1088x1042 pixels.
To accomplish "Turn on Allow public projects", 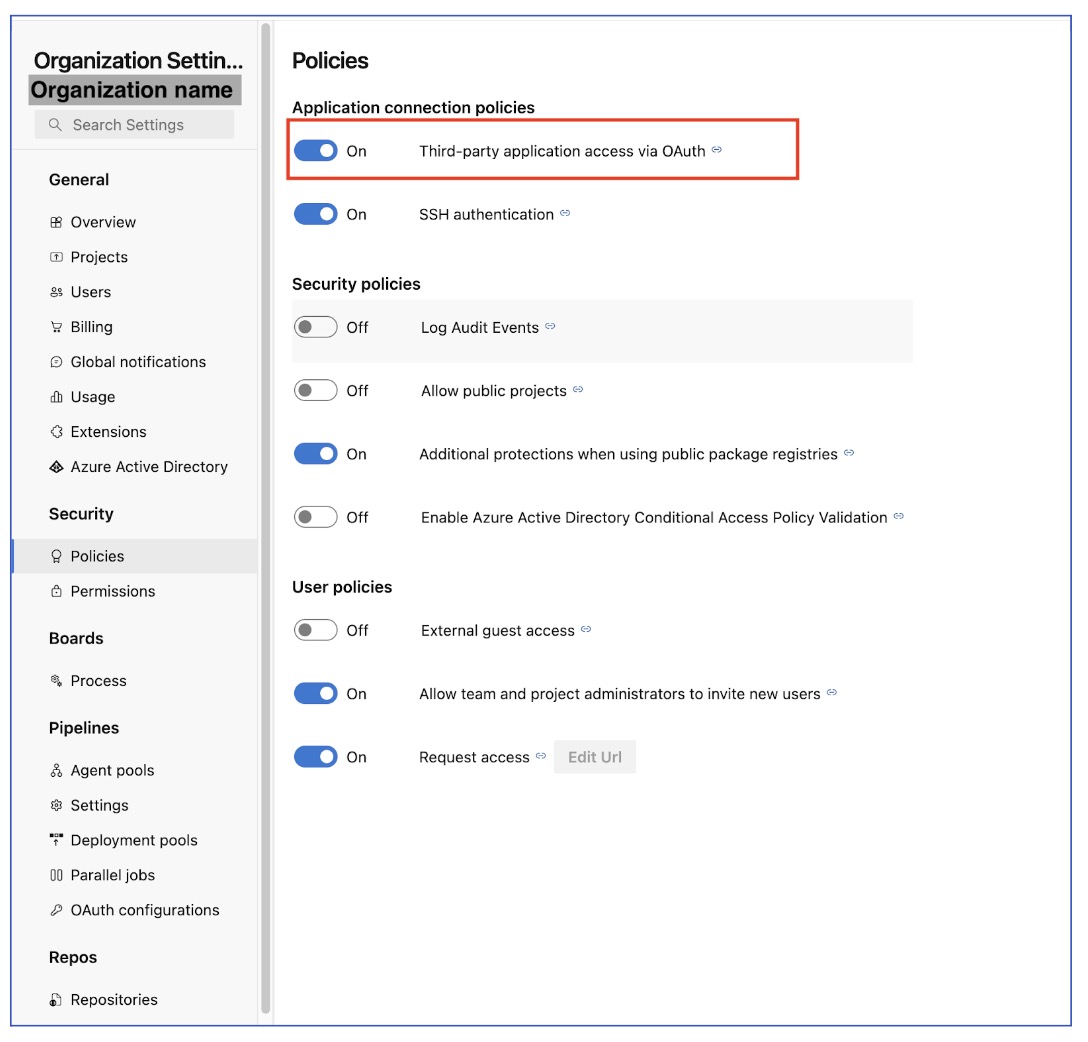I will [316, 391].
